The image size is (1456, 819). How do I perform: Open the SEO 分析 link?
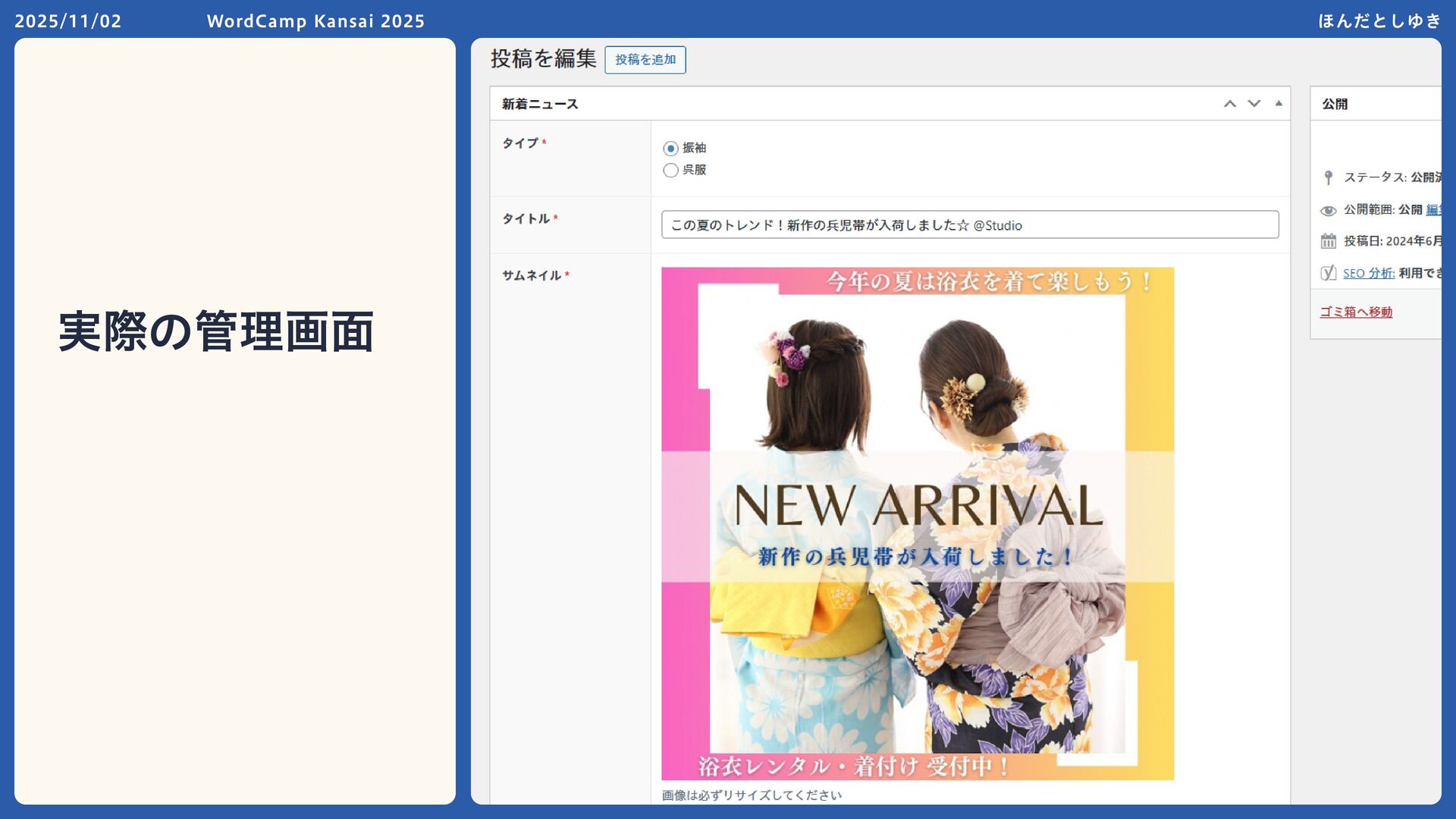click(x=1368, y=273)
